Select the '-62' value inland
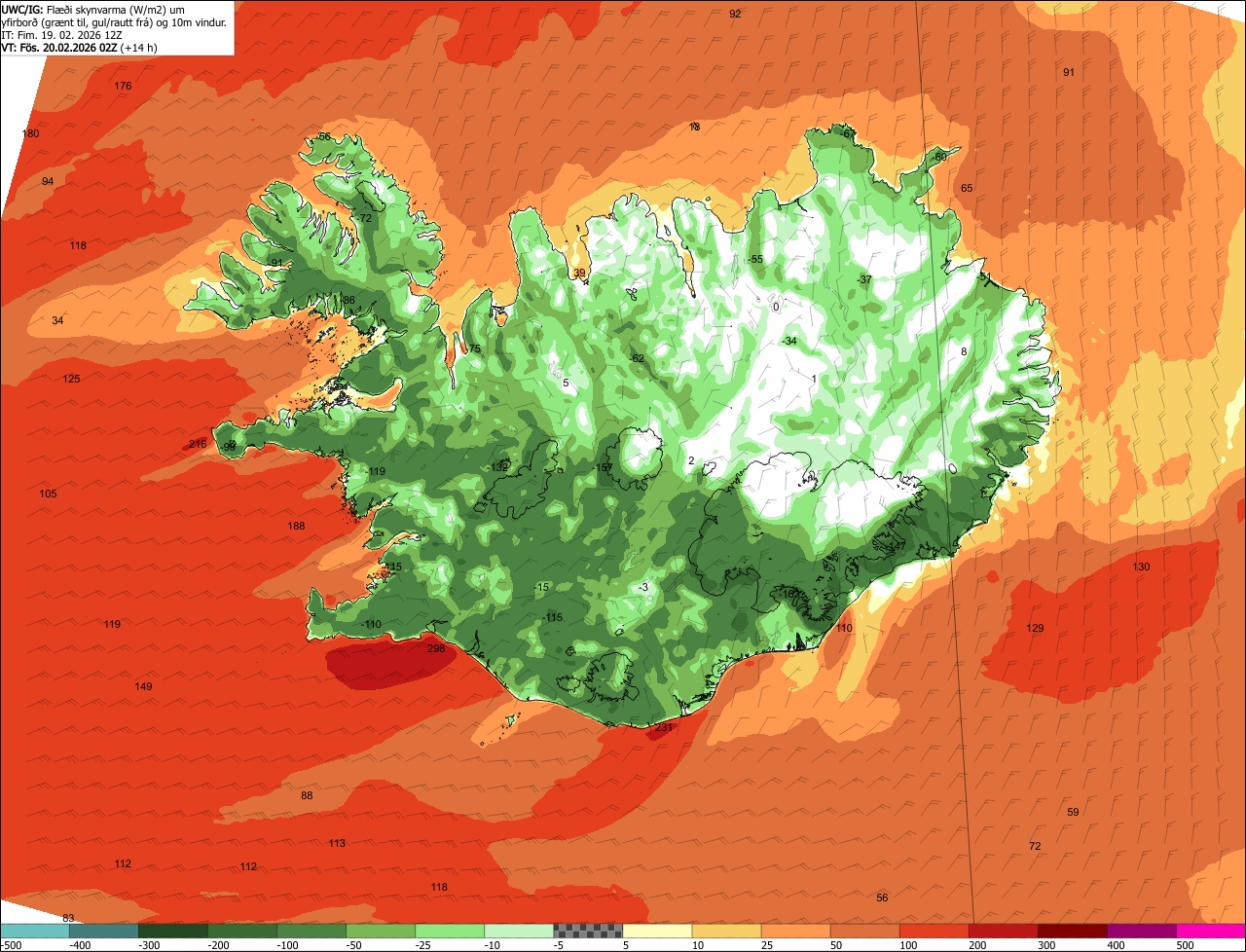The image size is (1246, 952). tap(637, 358)
